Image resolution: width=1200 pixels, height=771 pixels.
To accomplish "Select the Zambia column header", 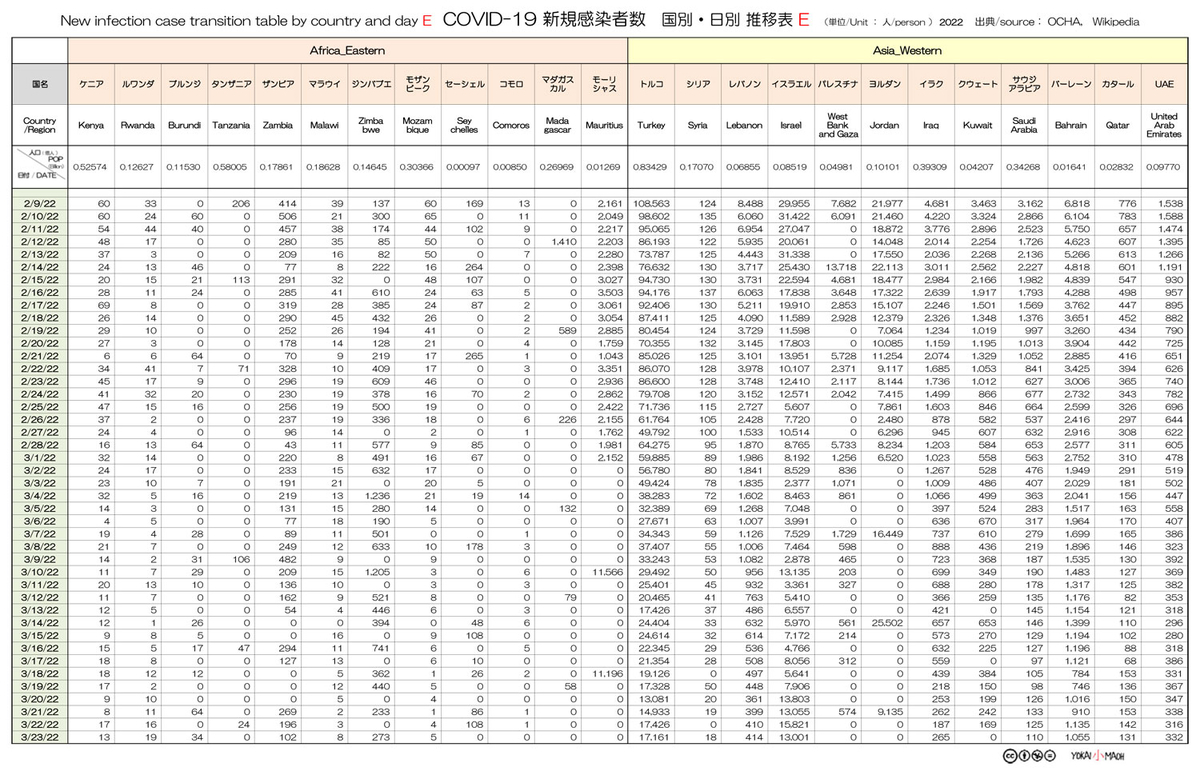I will 277,127.
